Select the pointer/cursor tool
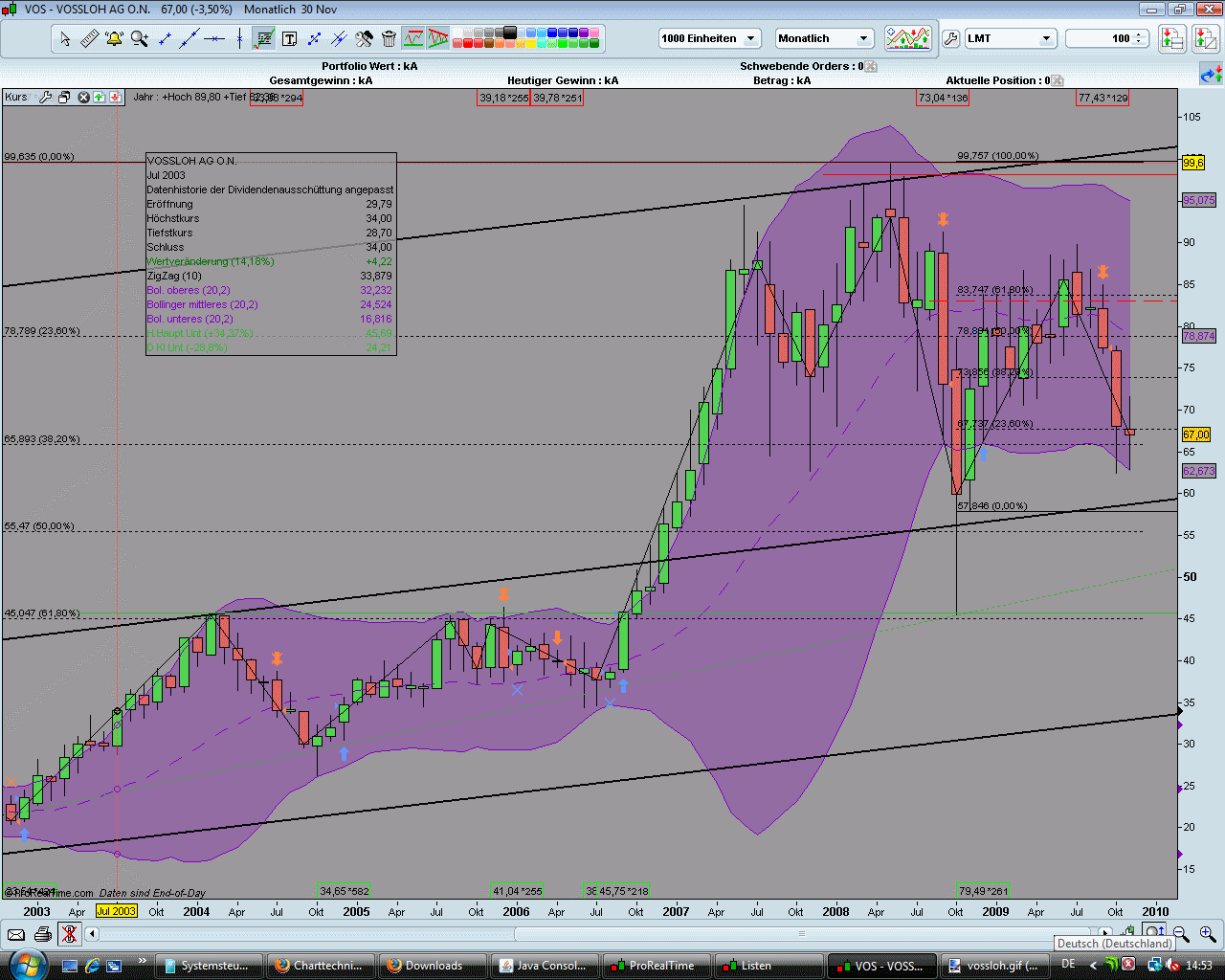This screenshot has height=980, width=1225. click(x=65, y=38)
